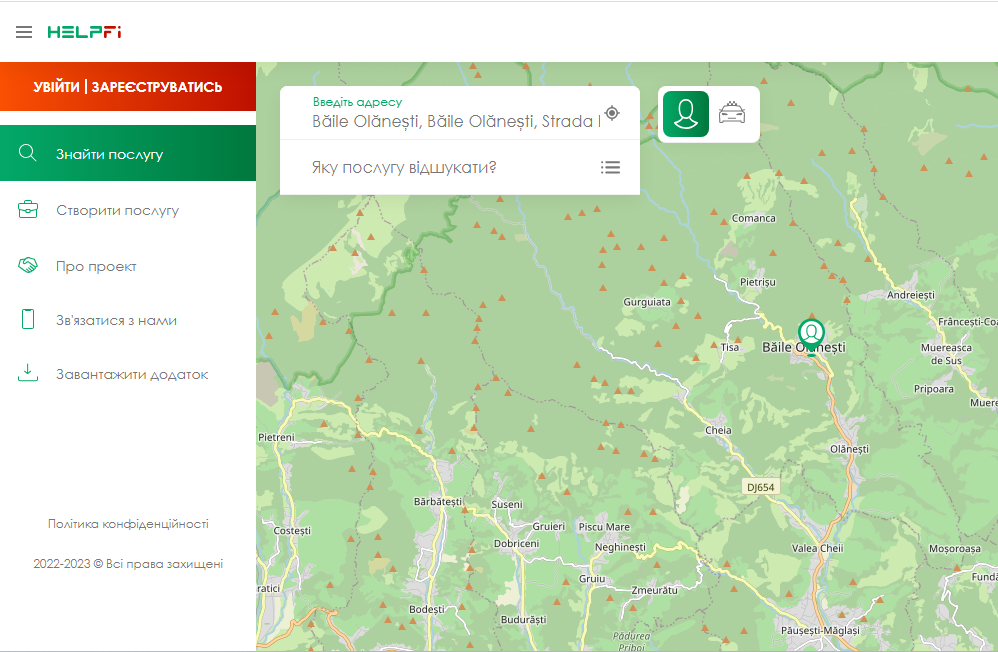Open Створити послугу menu item
This screenshot has width=998, height=652.
point(117,211)
